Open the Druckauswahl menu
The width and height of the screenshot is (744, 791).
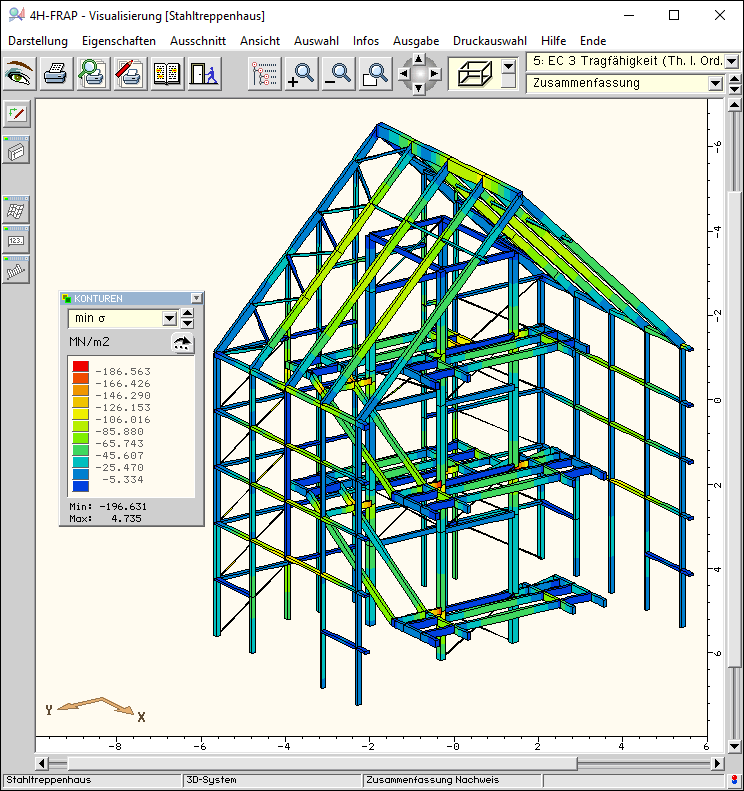coord(489,41)
